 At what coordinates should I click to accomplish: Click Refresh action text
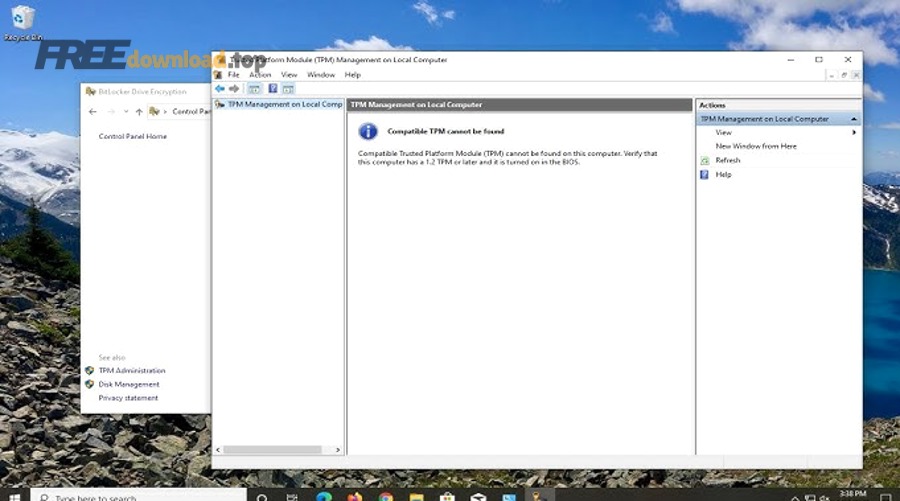pyautogui.click(x=728, y=161)
